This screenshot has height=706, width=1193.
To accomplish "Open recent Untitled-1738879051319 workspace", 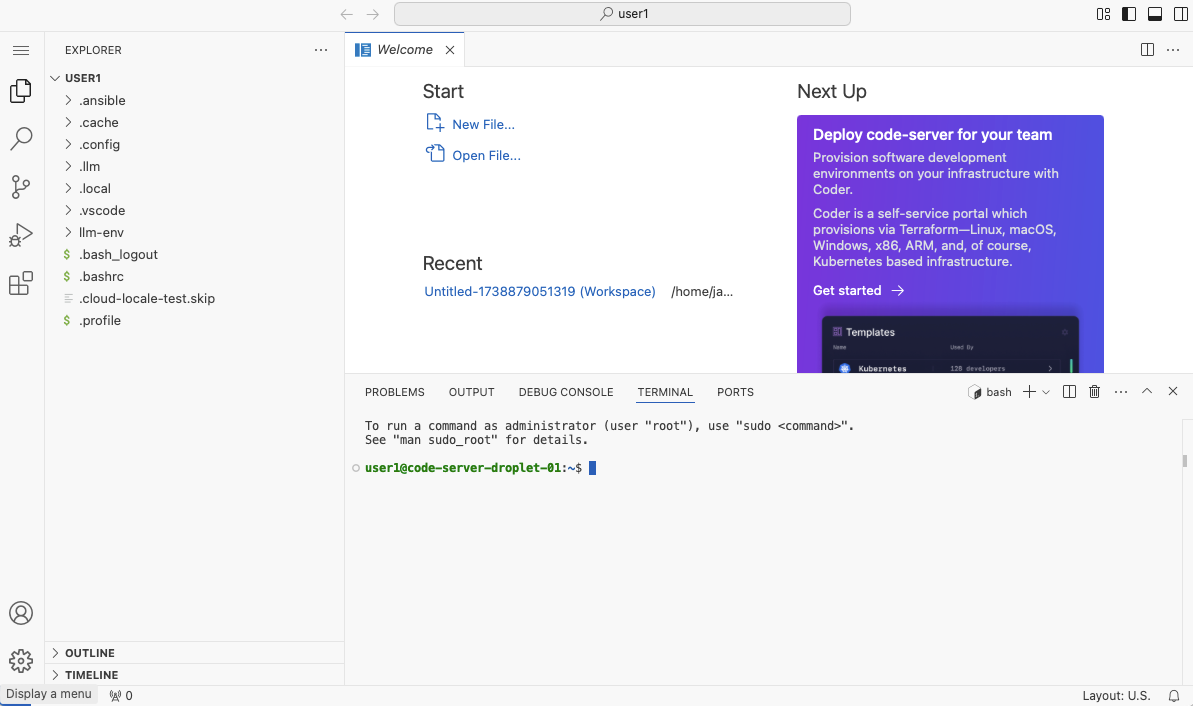I will (539, 292).
